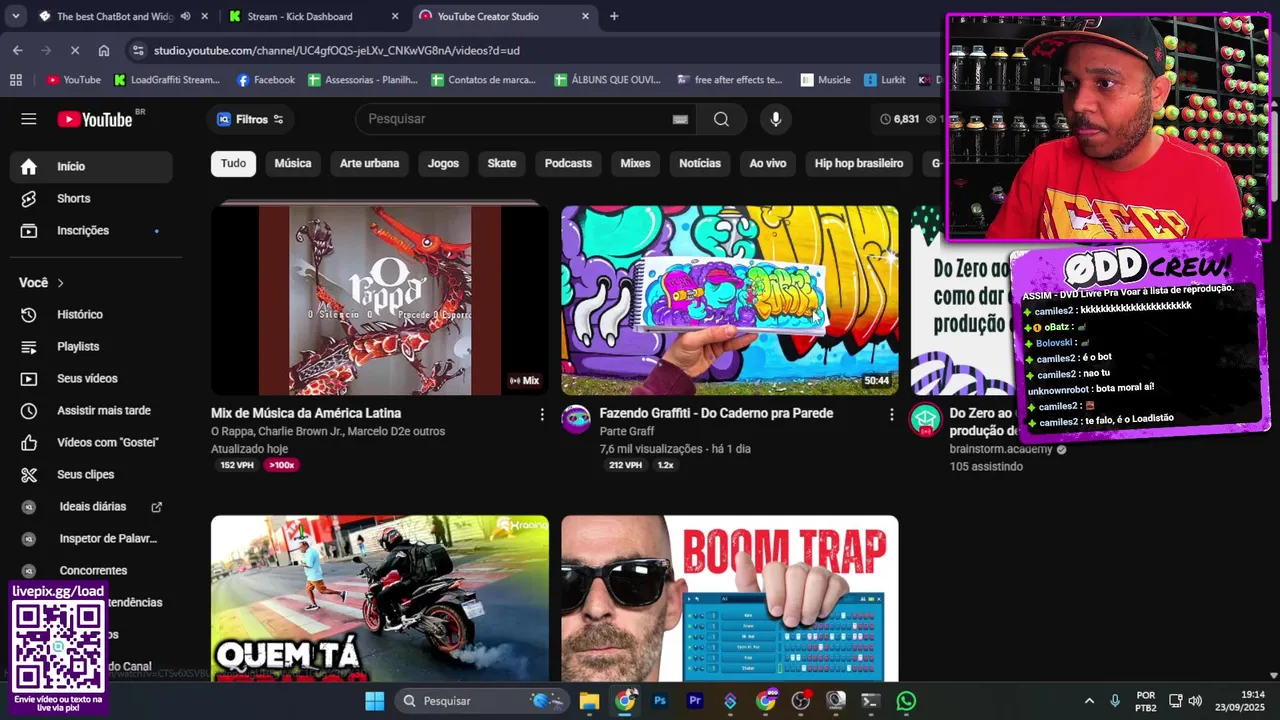Open Lurkit bookmark
1280x720 pixels.
click(x=885, y=80)
